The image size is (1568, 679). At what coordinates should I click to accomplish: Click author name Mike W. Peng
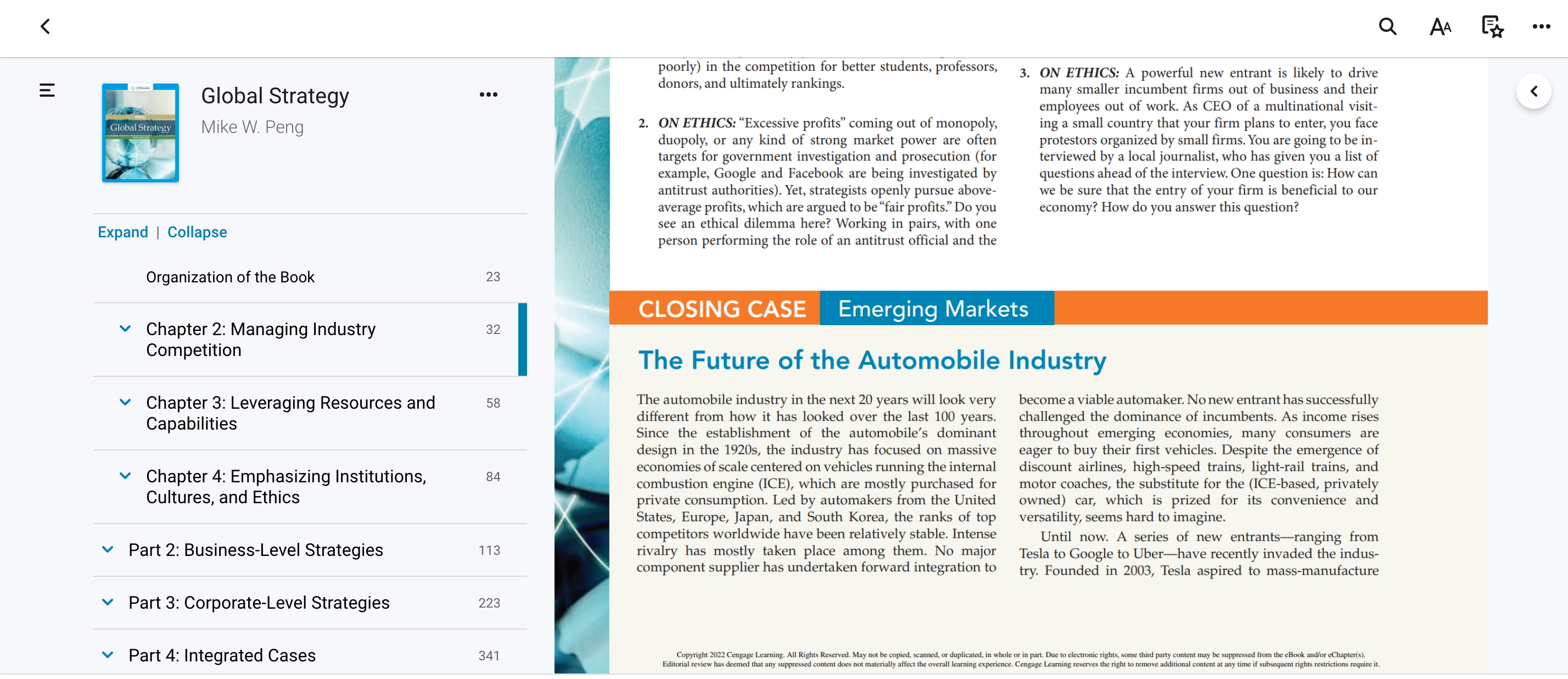(x=252, y=127)
